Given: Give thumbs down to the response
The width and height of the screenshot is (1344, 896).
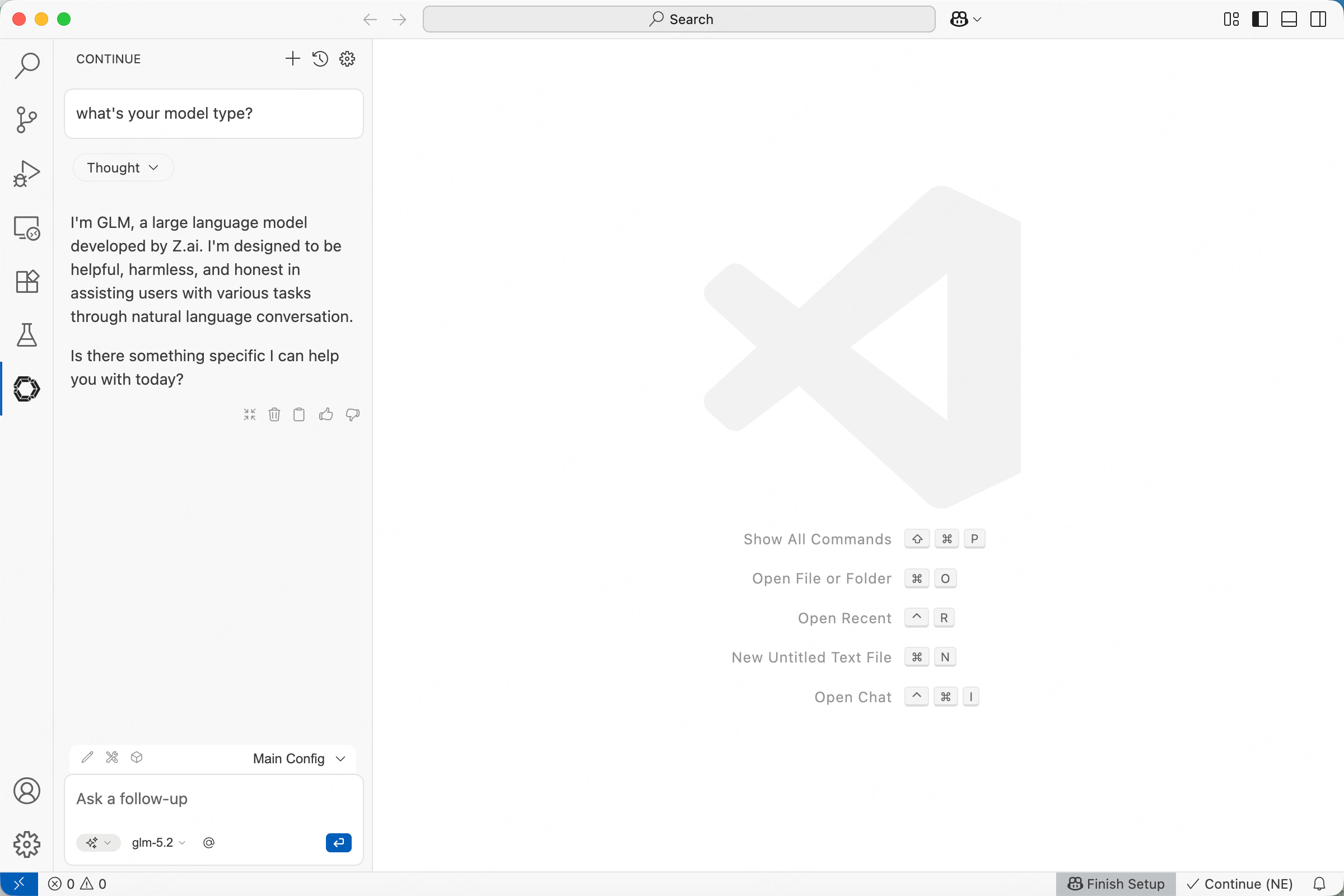Looking at the screenshot, I should coord(353,414).
